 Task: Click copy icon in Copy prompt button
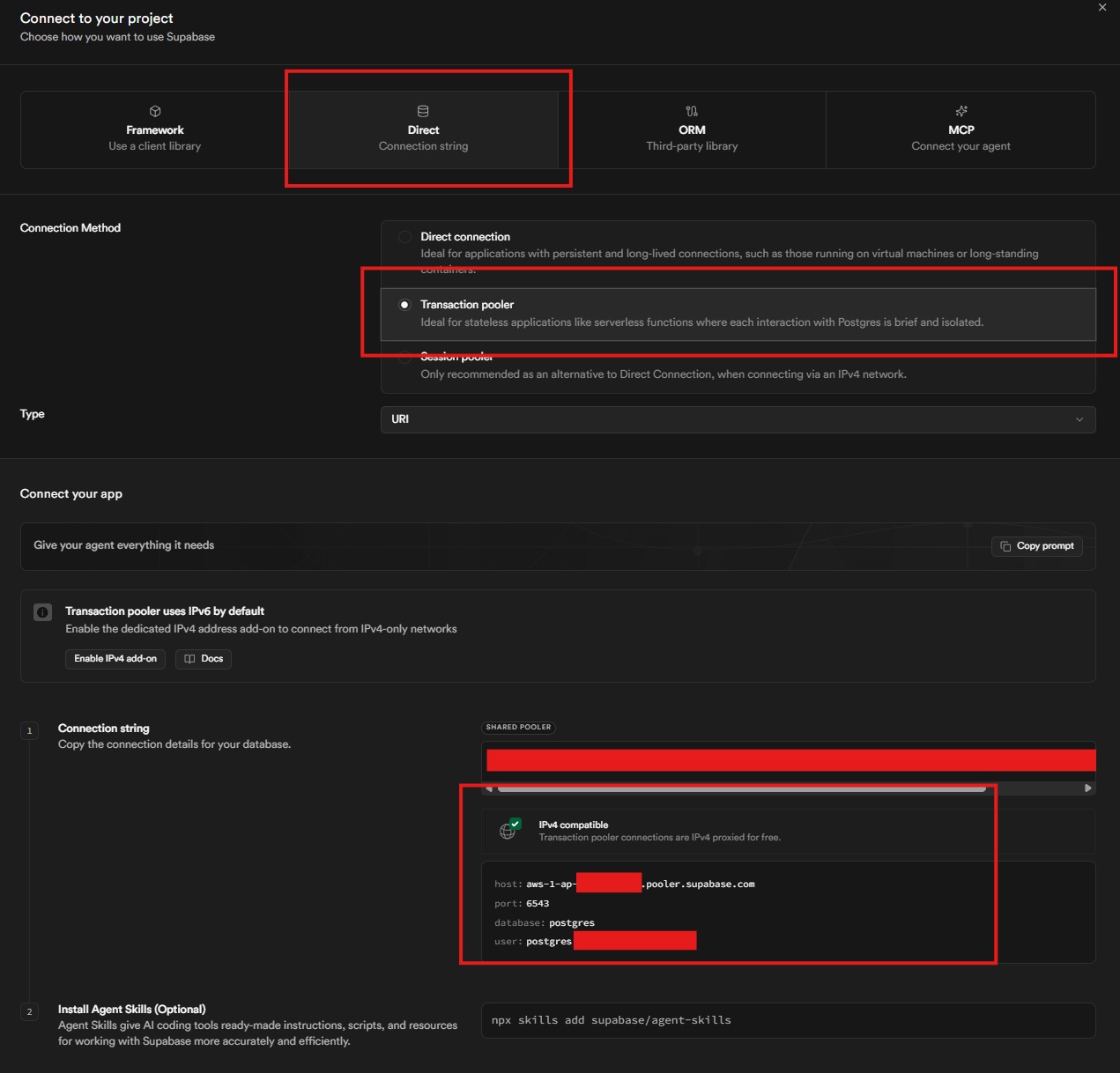pos(1005,546)
